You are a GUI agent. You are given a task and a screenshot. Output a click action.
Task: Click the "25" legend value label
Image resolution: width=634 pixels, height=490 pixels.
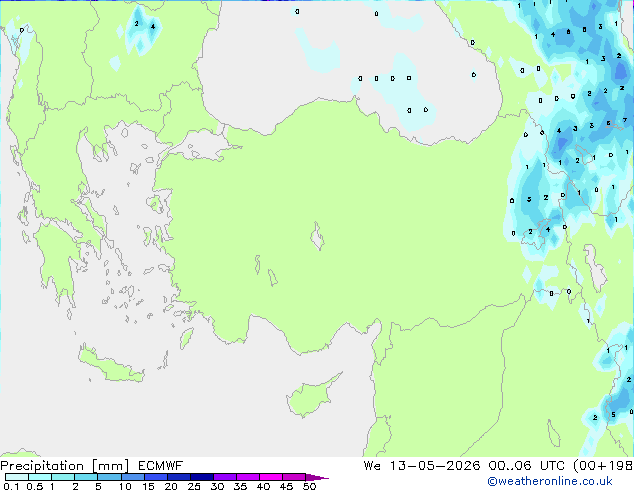(194, 486)
